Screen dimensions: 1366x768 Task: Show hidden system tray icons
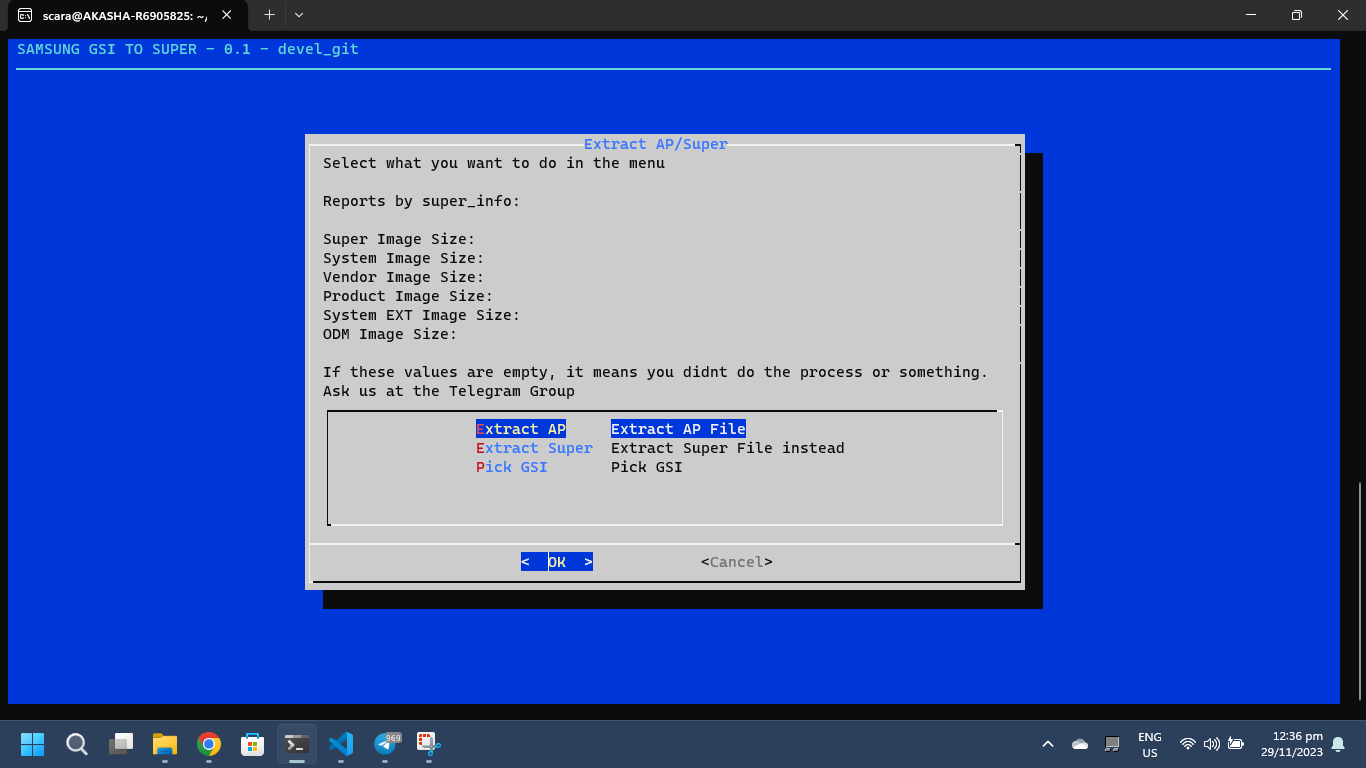point(1048,744)
